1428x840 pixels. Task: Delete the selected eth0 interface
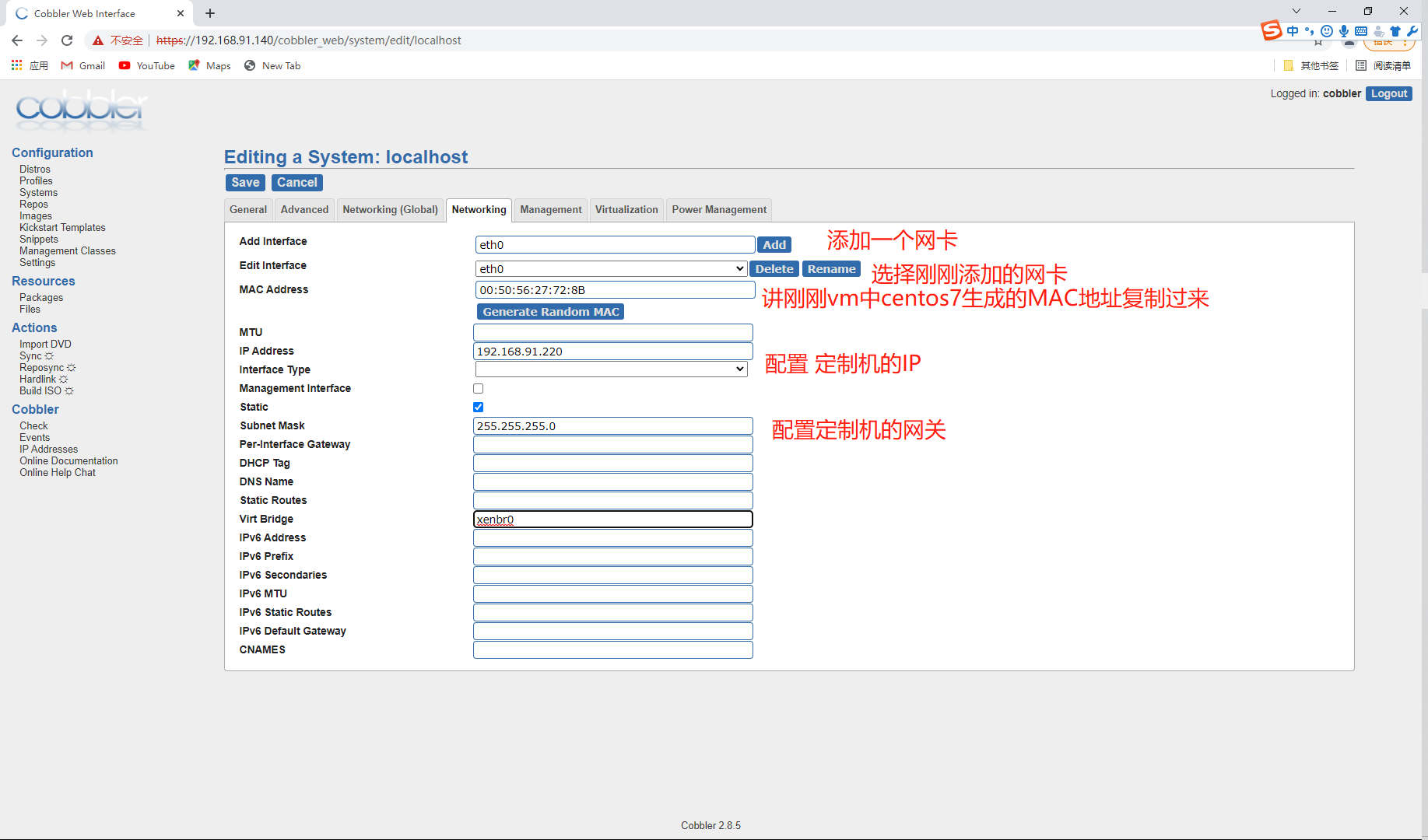(x=774, y=268)
